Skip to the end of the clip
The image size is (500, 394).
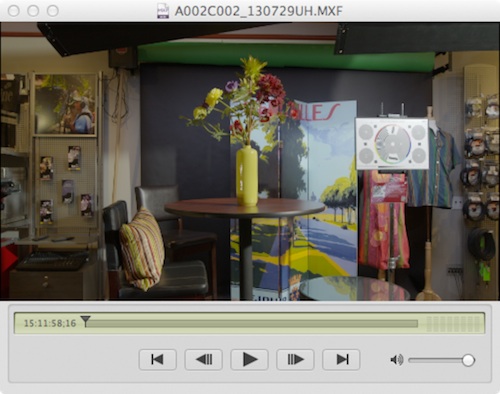(341, 360)
